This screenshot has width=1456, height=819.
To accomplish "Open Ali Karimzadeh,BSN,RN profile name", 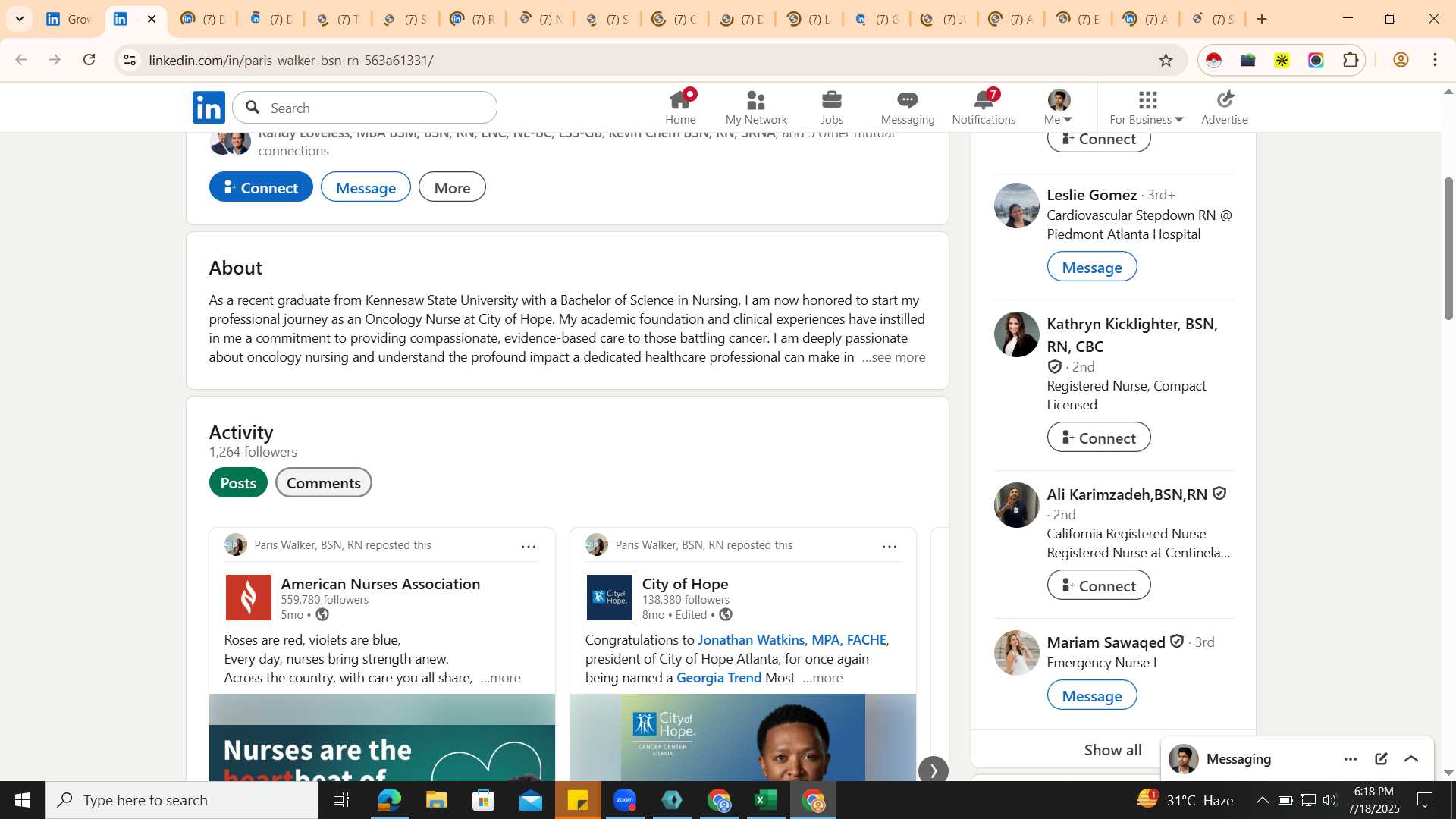I will click(1127, 494).
